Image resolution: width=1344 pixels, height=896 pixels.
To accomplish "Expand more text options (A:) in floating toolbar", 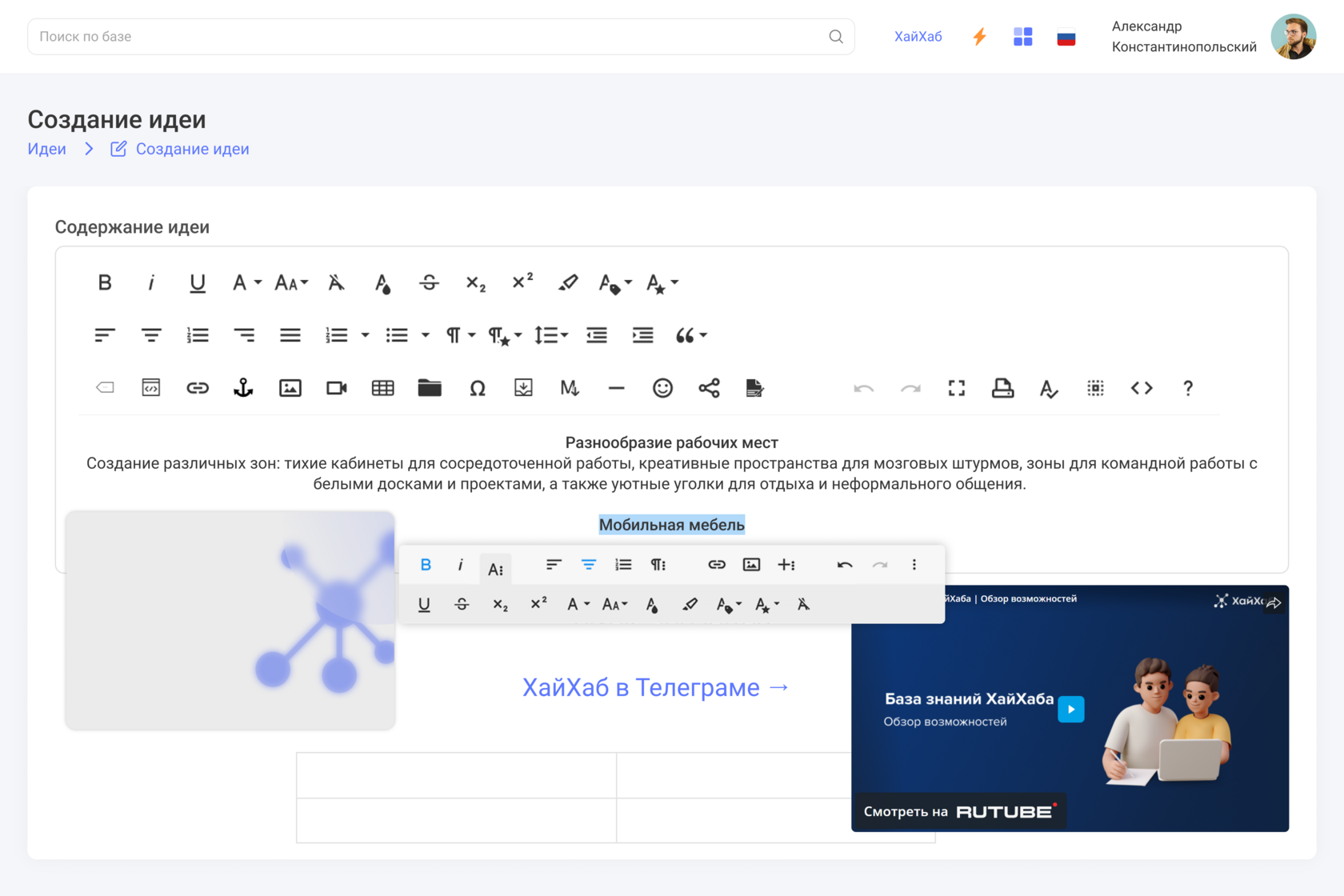I will (496, 569).
